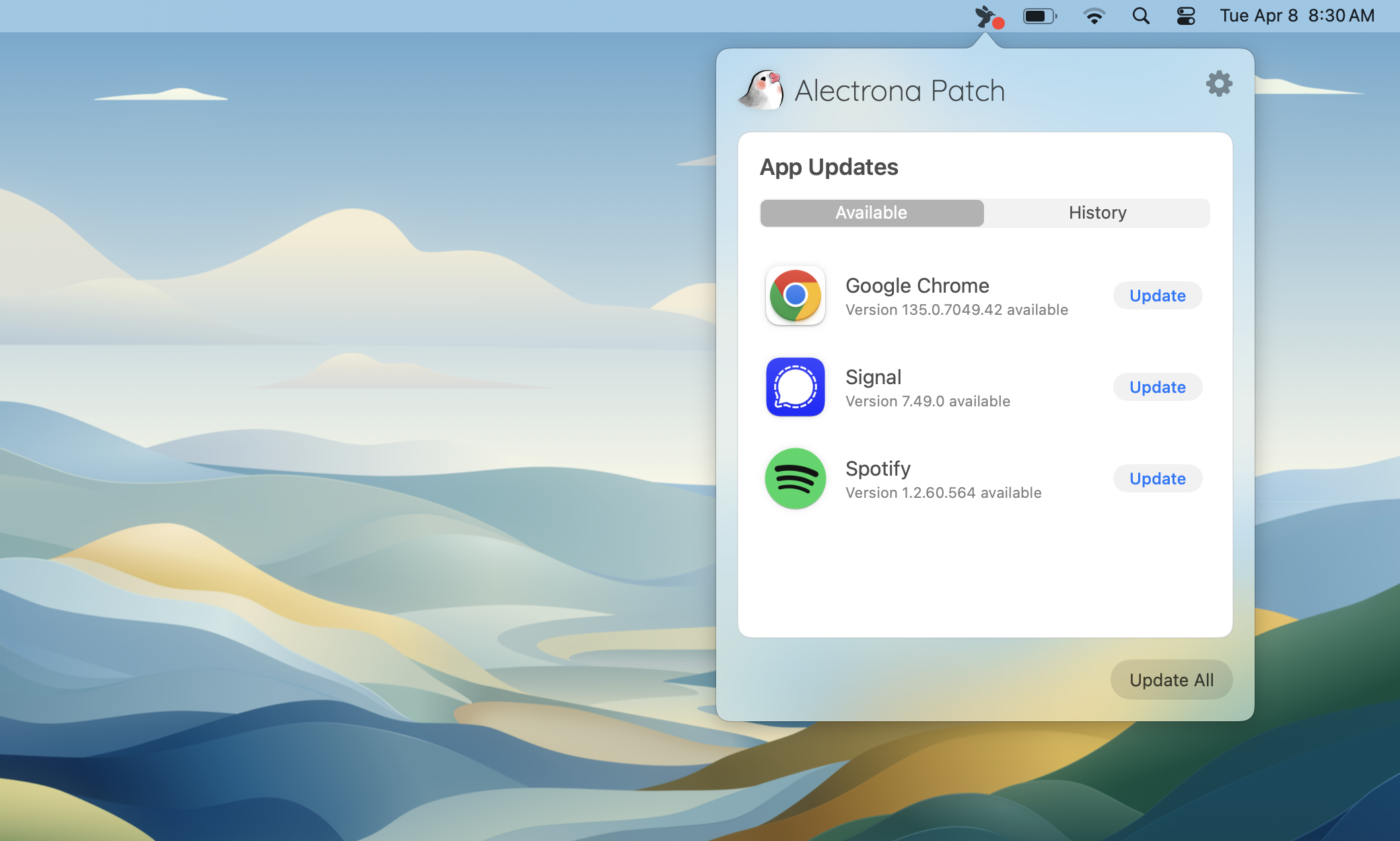Image resolution: width=1400 pixels, height=841 pixels.
Task: Click the battery status icon
Action: coord(1039,15)
